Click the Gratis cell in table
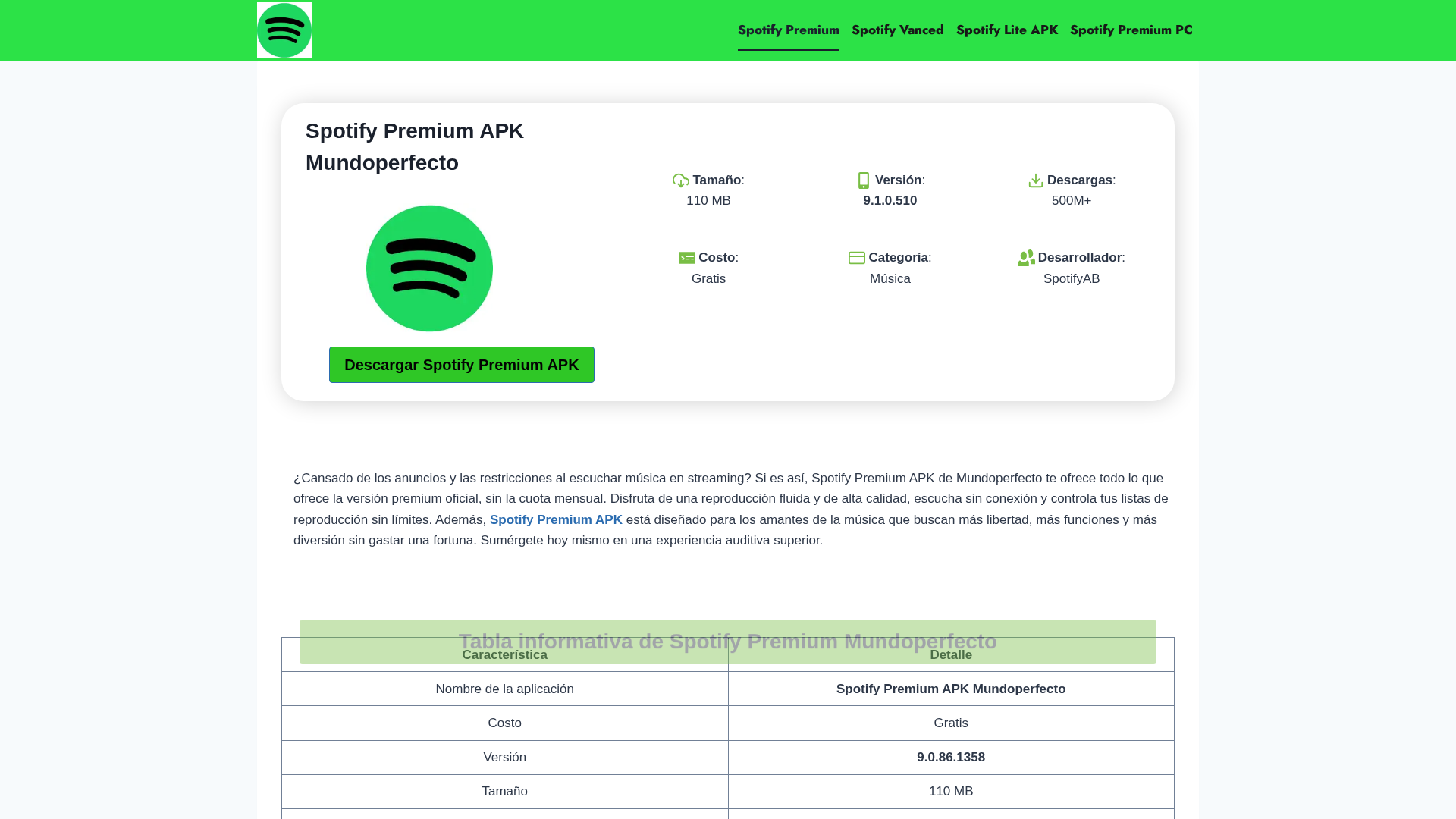Viewport: 1456px width, 819px height. coord(951,723)
